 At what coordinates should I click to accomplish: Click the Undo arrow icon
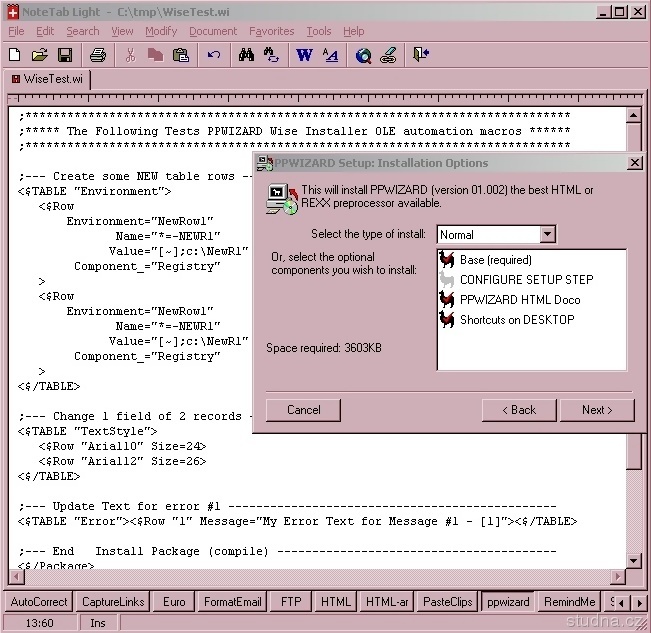click(214, 55)
